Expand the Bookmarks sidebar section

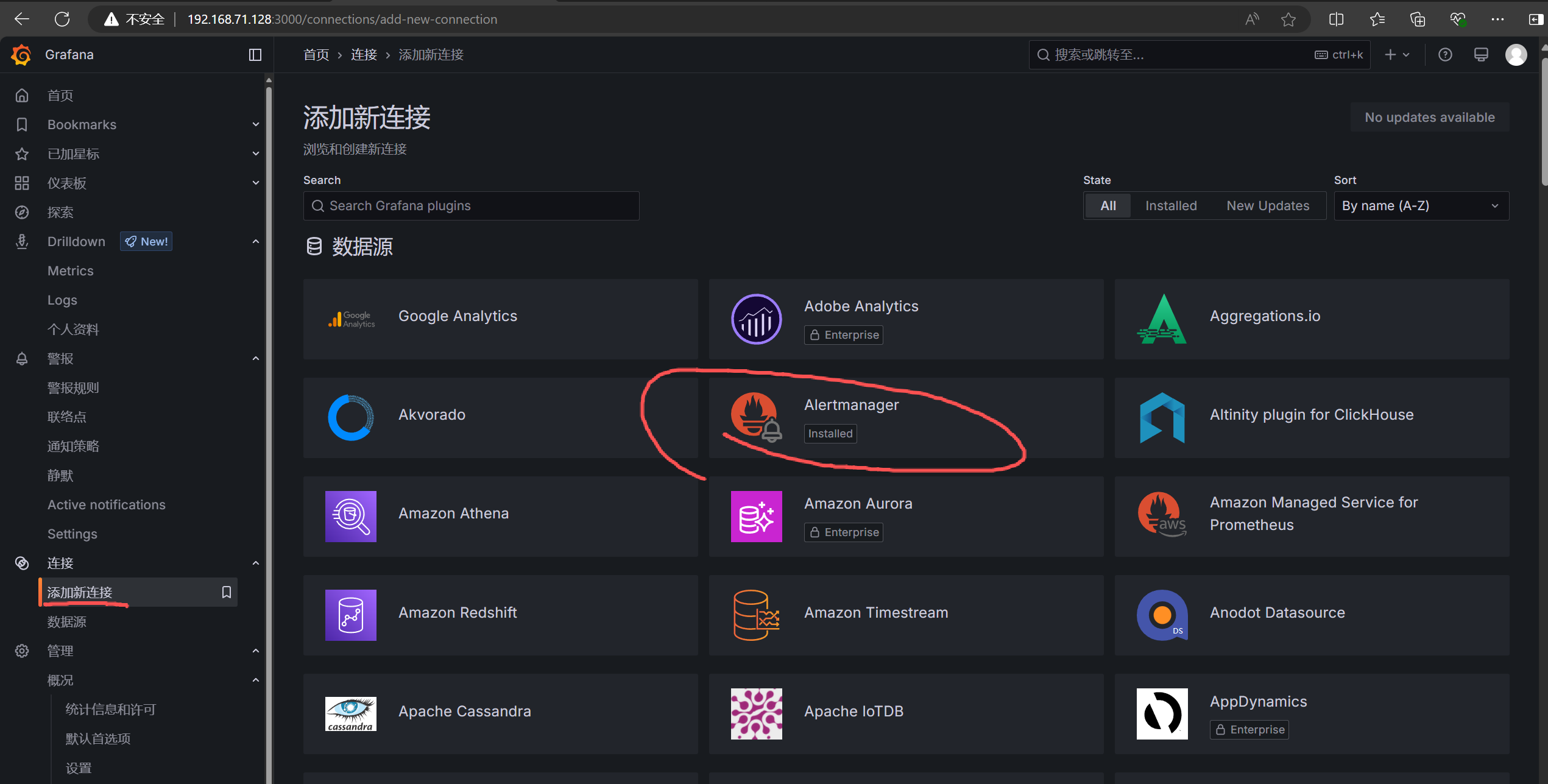[x=256, y=124]
